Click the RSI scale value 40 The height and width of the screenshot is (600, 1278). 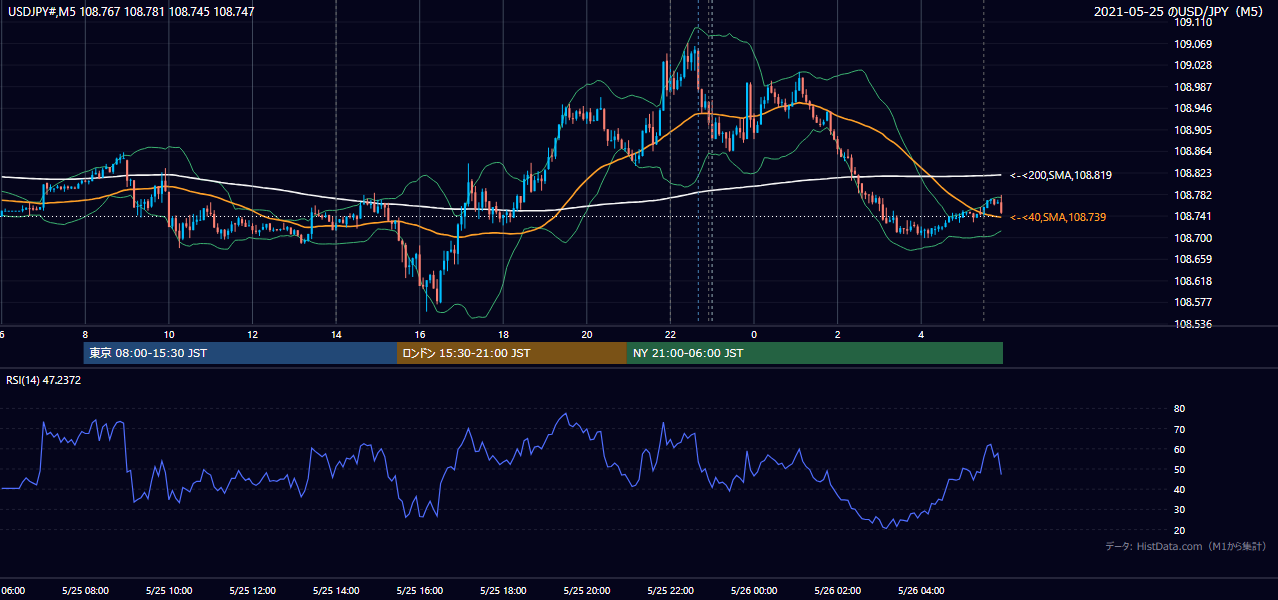[x=1179, y=489]
